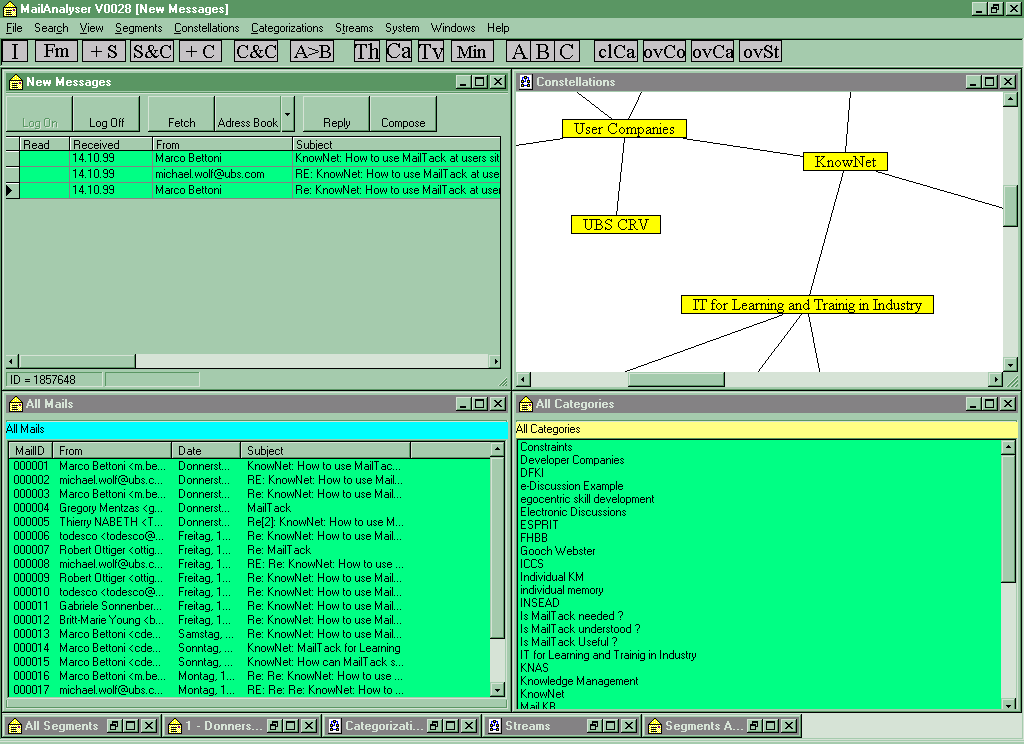Image resolution: width=1024 pixels, height=744 pixels.
Task: Click the 'Received' column header
Action: click(110, 144)
